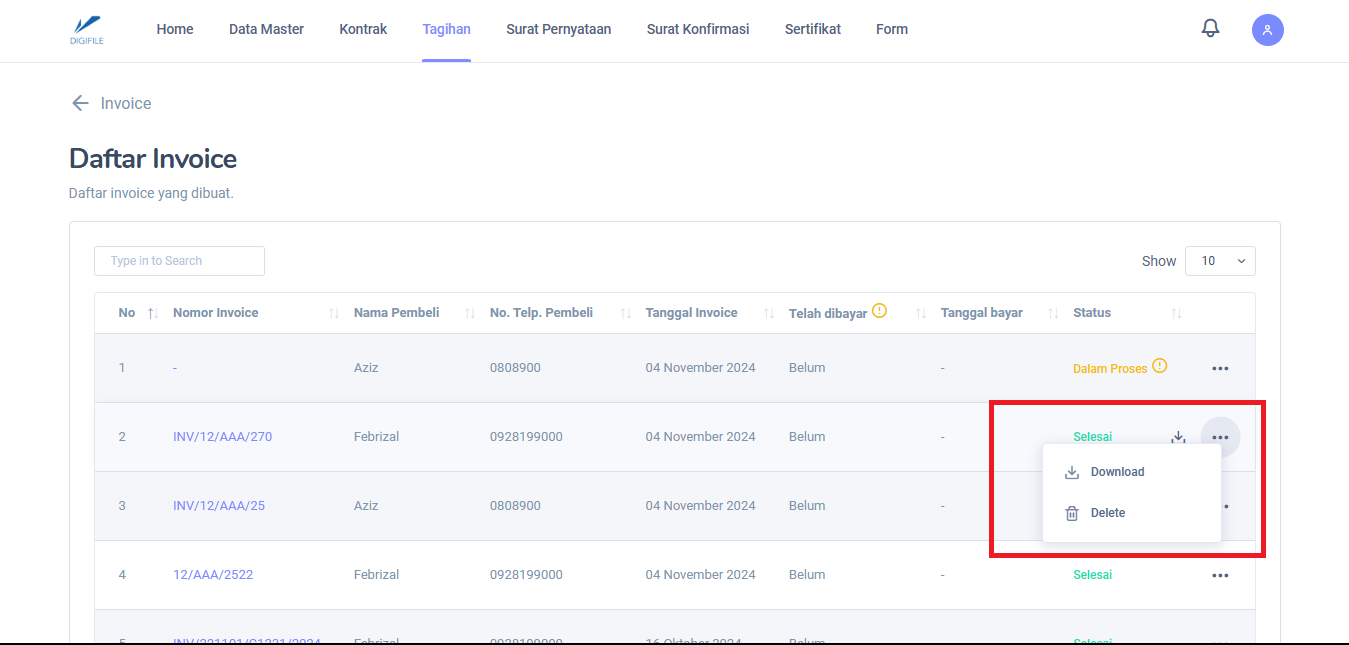Click Selesai status in 12/AAA/2522 row
Image resolution: width=1349 pixels, height=645 pixels.
(1092, 575)
